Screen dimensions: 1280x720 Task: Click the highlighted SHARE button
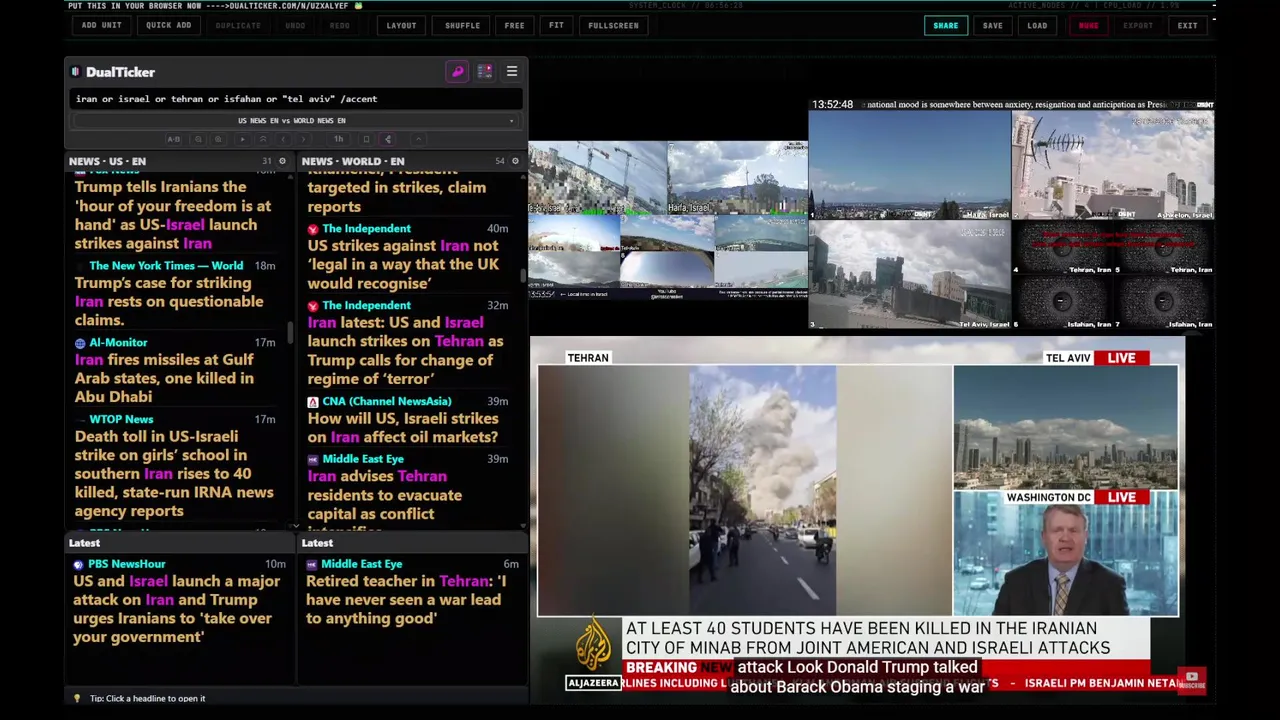pyautogui.click(x=945, y=26)
